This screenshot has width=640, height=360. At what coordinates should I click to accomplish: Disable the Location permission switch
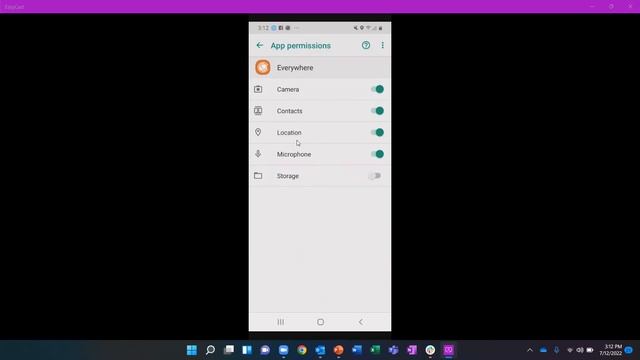(x=377, y=132)
